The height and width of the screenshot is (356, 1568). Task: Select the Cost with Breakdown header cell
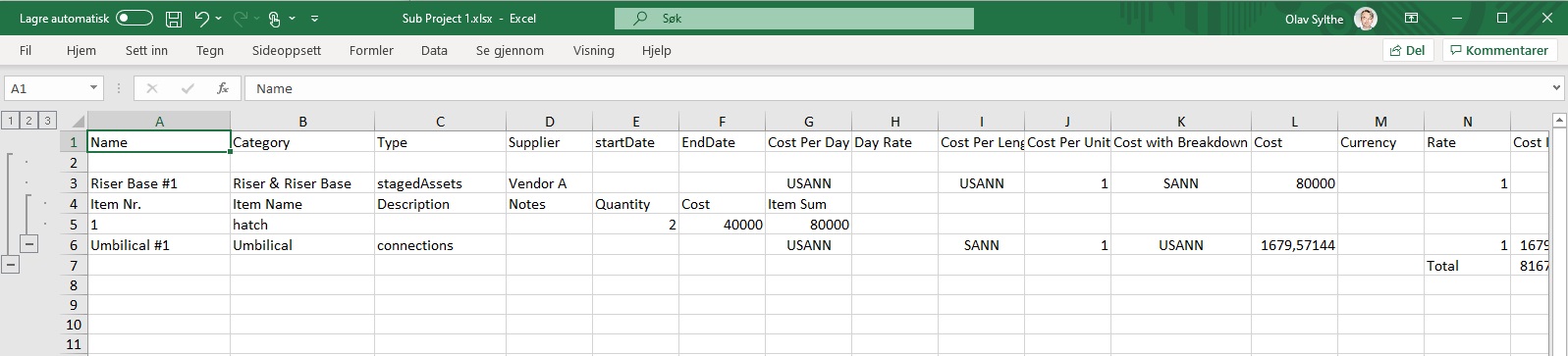tap(1181, 142)
